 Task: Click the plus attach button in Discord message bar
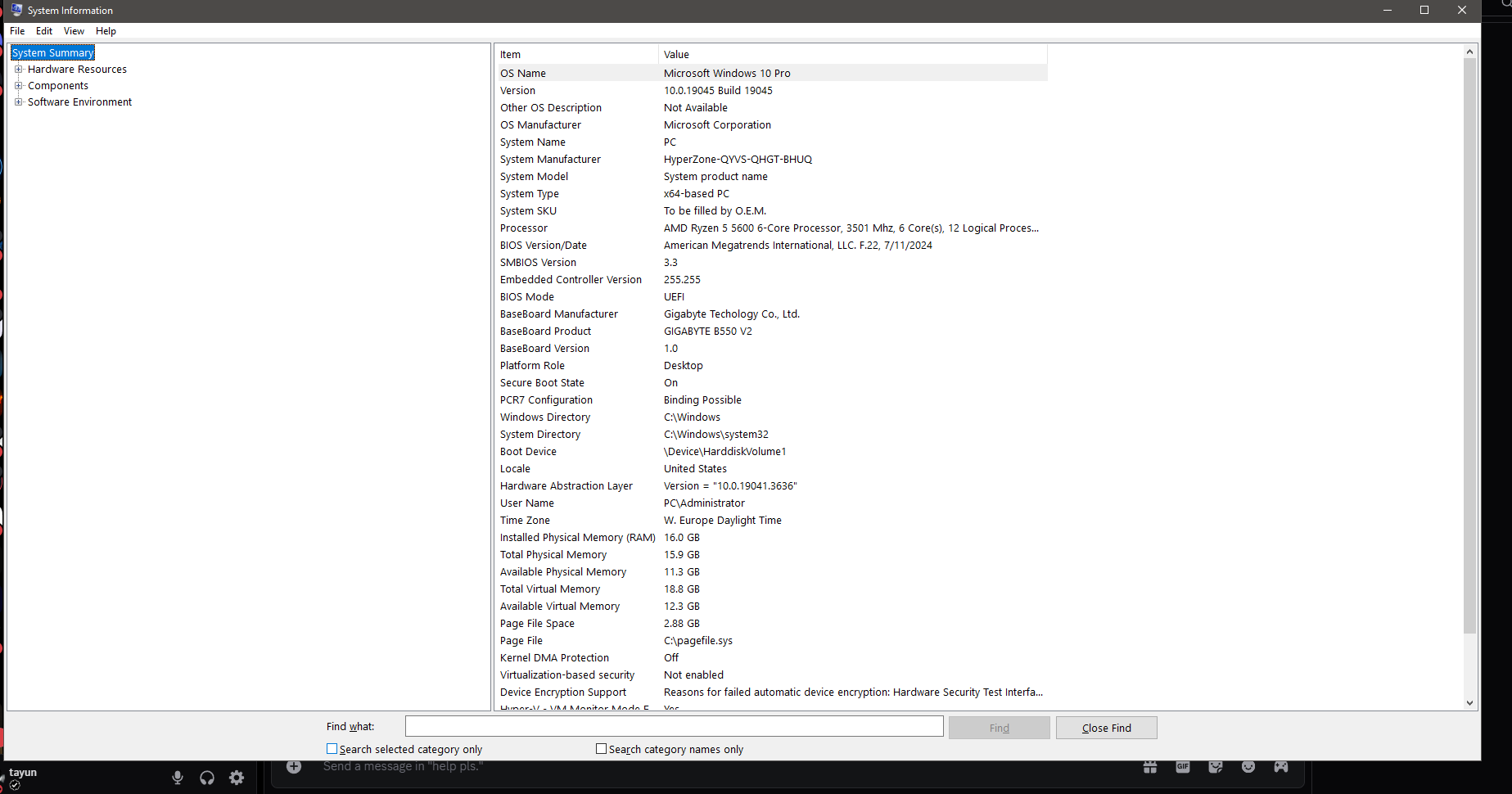coord(294,767)
